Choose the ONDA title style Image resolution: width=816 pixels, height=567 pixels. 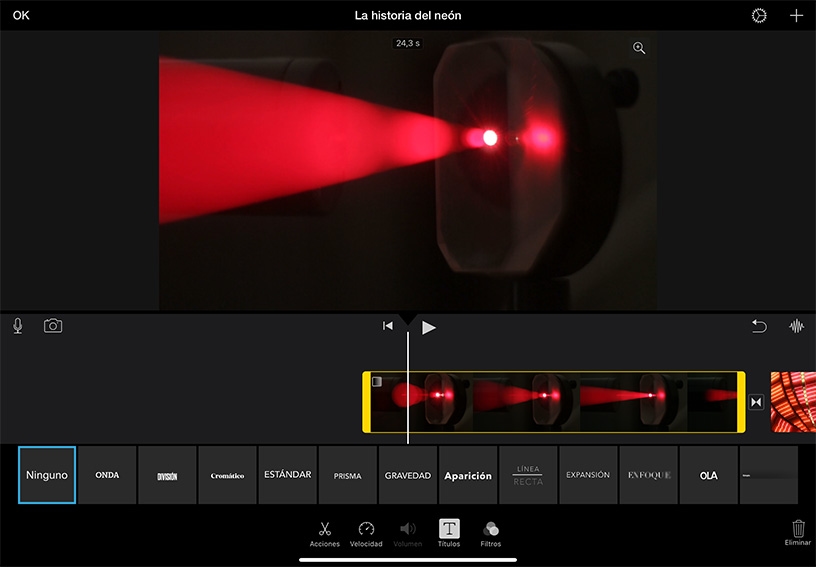(x=107, y=475)
